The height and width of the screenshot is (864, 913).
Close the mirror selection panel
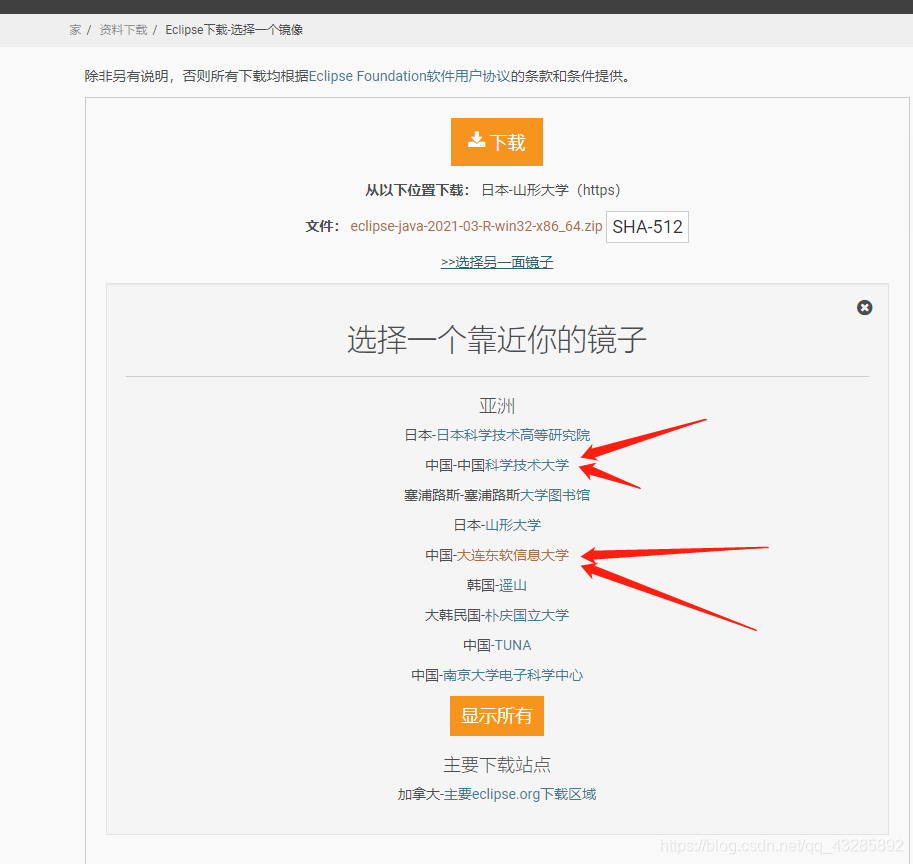point(864,307)
